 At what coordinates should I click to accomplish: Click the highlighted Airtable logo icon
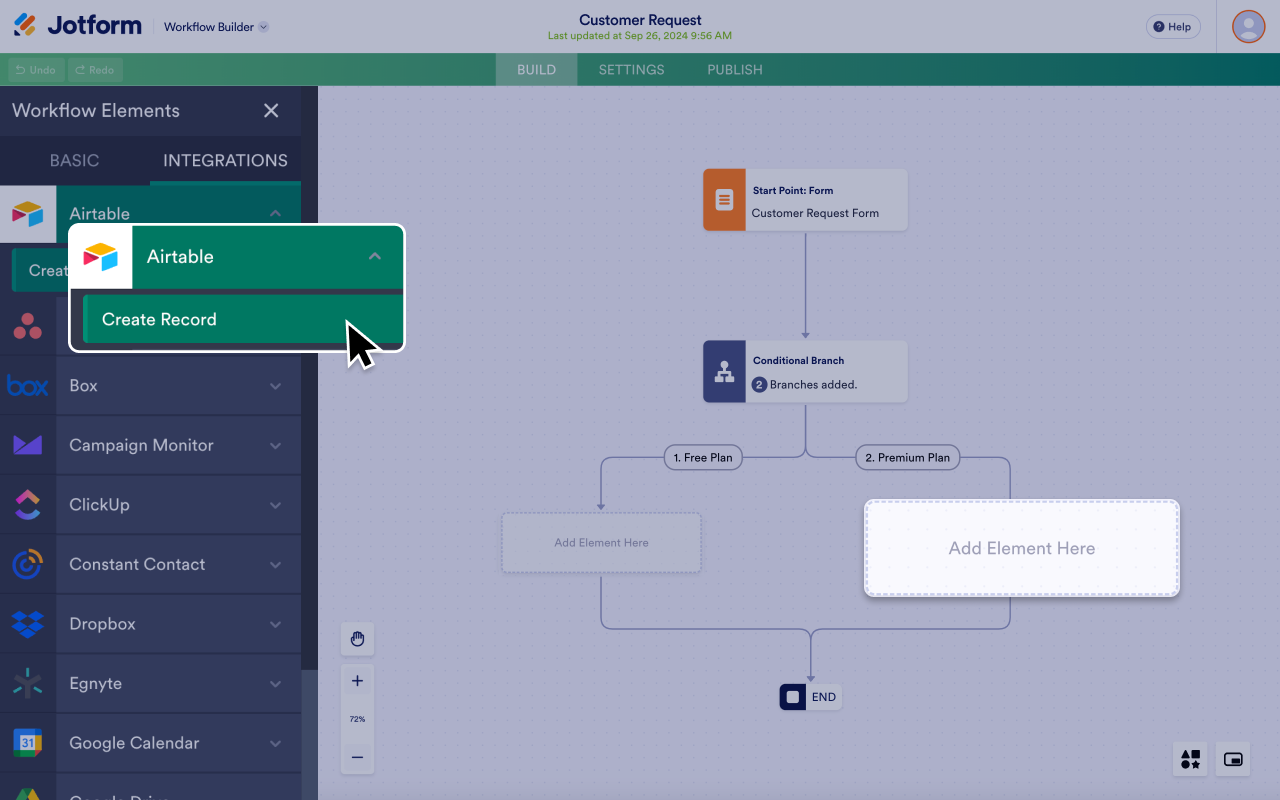pos(101,257)
